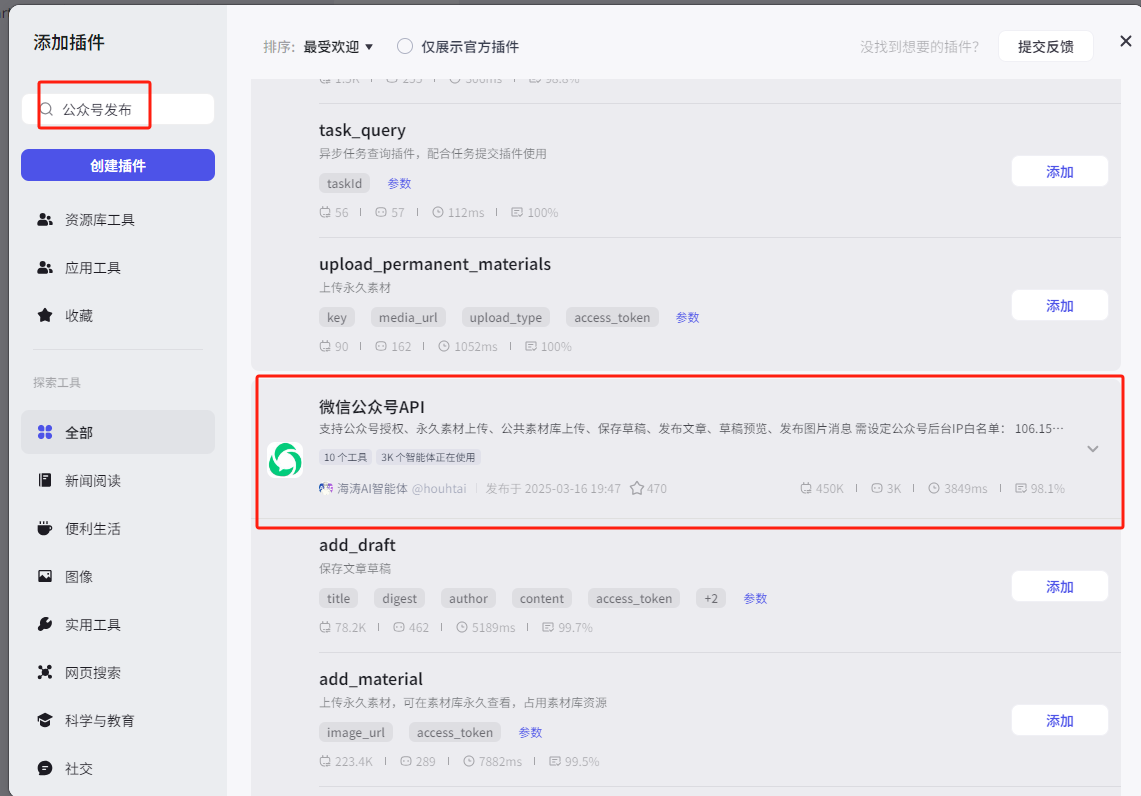
Task: Click the 网页搜索 network icon
Action: coord(45,672)
